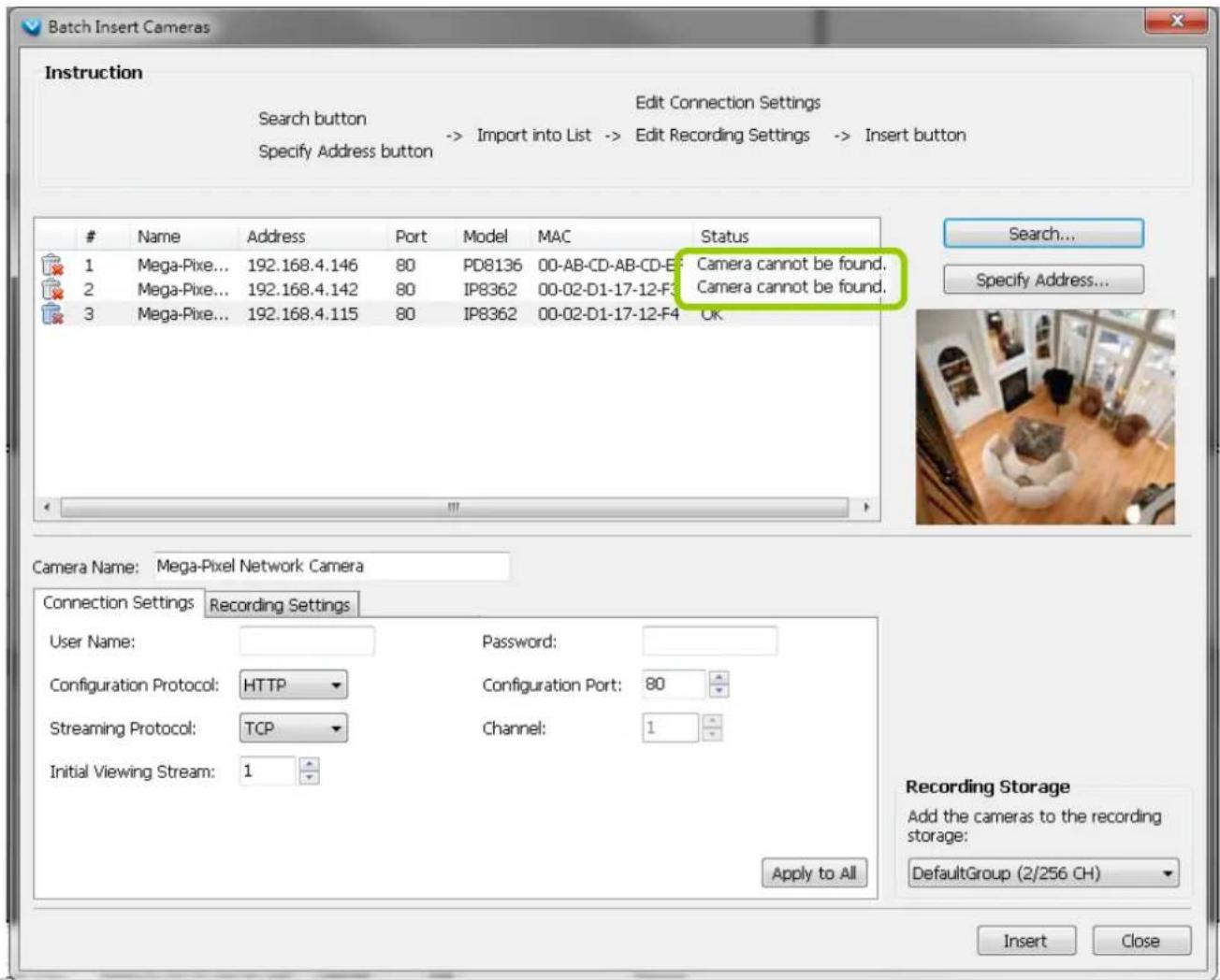Click the Insert button
The height and width of the screenshot is (980, 1220).
point(1026,941)
